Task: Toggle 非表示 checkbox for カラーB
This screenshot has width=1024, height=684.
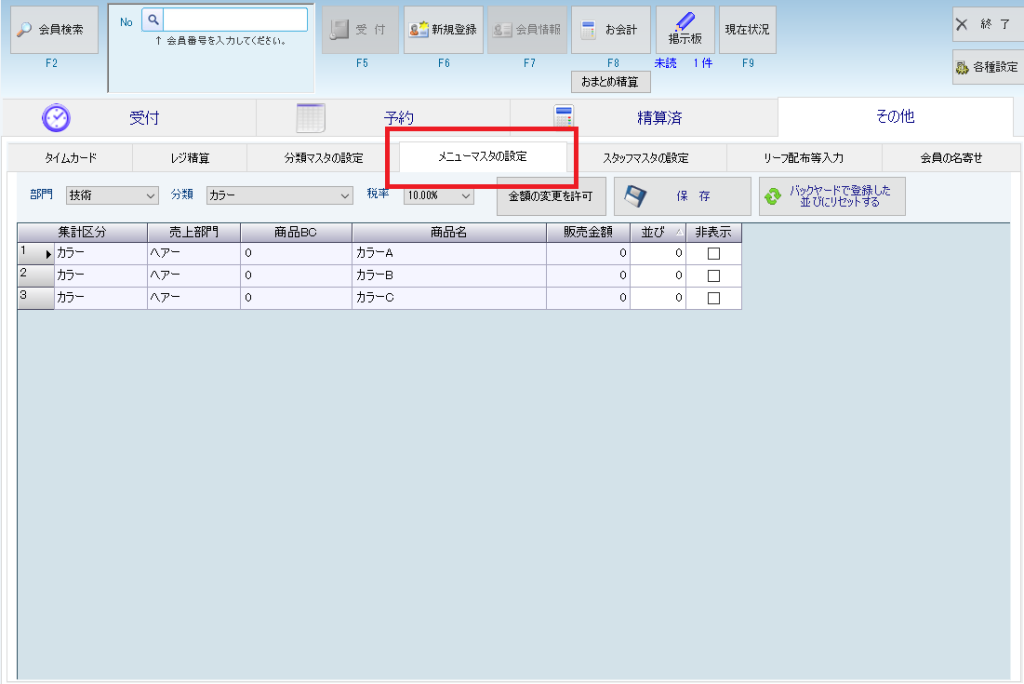Action: coord(713,276)
